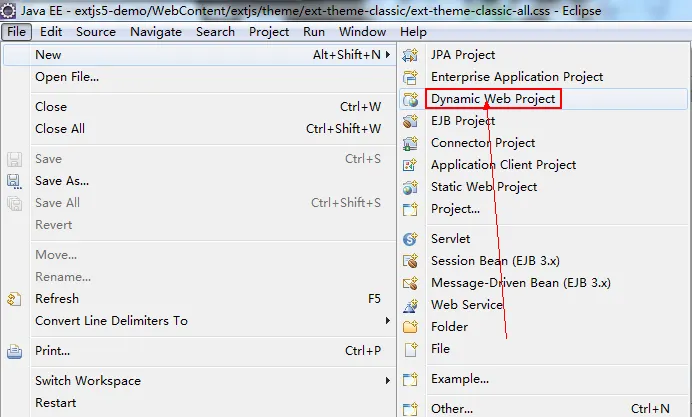Click the Folder icon in New submenu
This screenshot has width=692, height=417.
pos(410,327)
